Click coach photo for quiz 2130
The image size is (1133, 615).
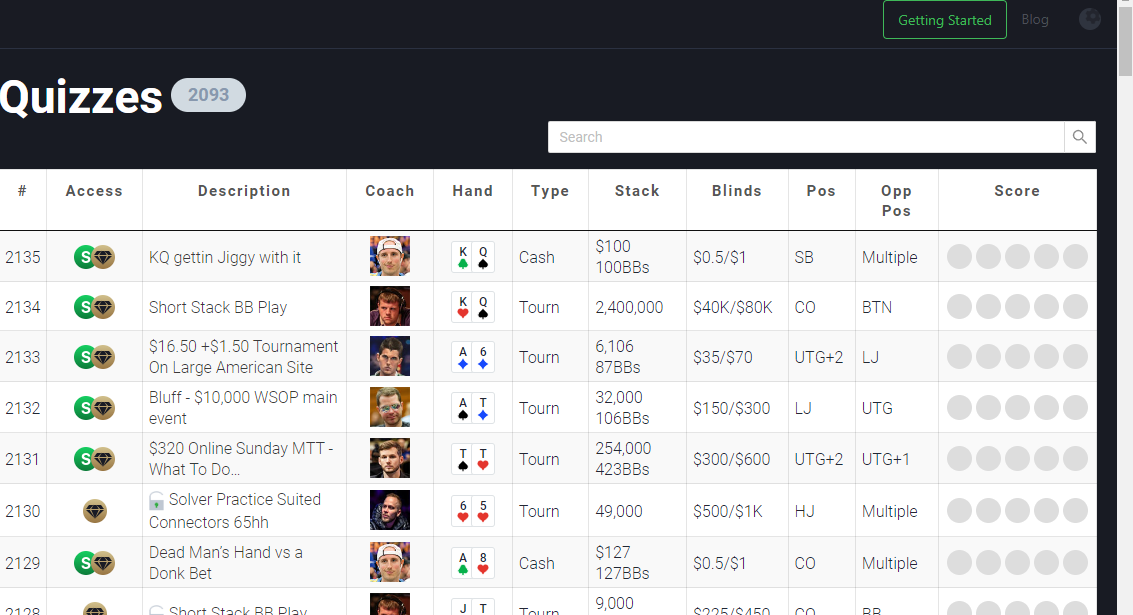[389, 510]
